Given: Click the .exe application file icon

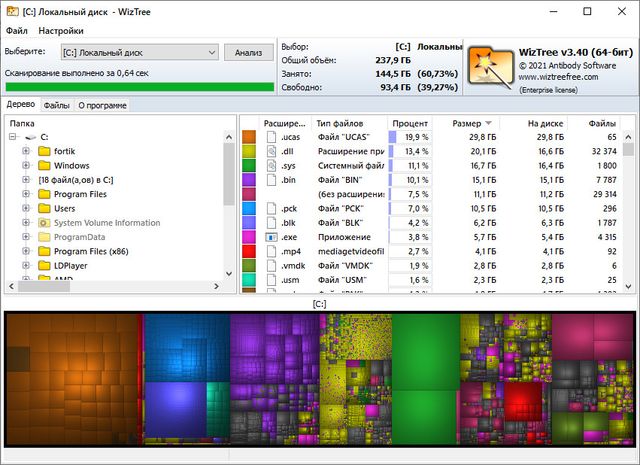Looking at the screenshot, I should [271, 237].
